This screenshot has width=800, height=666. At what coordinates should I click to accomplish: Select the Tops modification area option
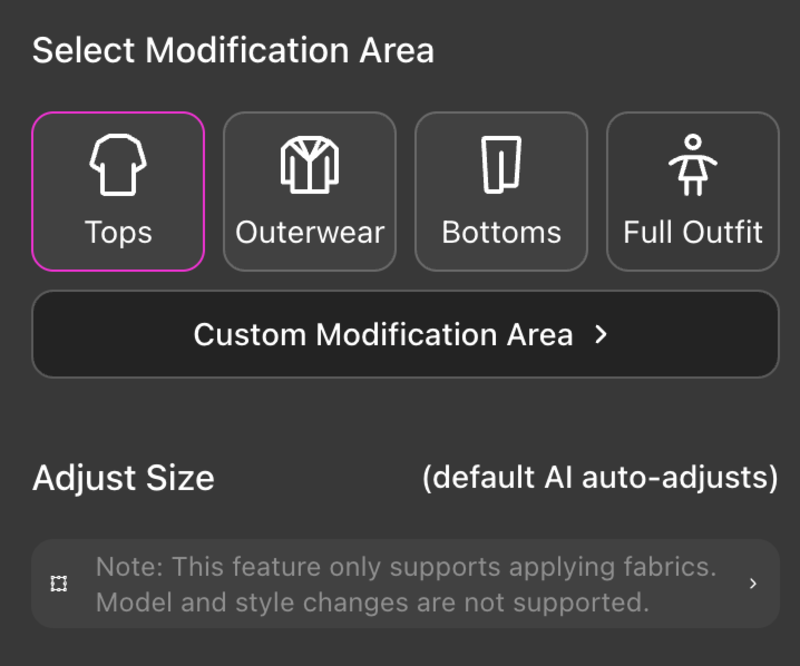tap(117, 190)
